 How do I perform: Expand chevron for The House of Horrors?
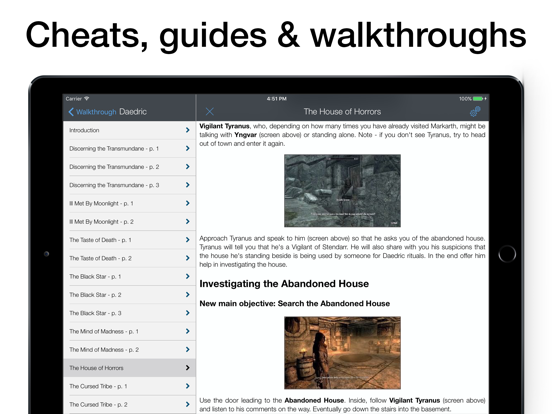(x=188, y=368)
